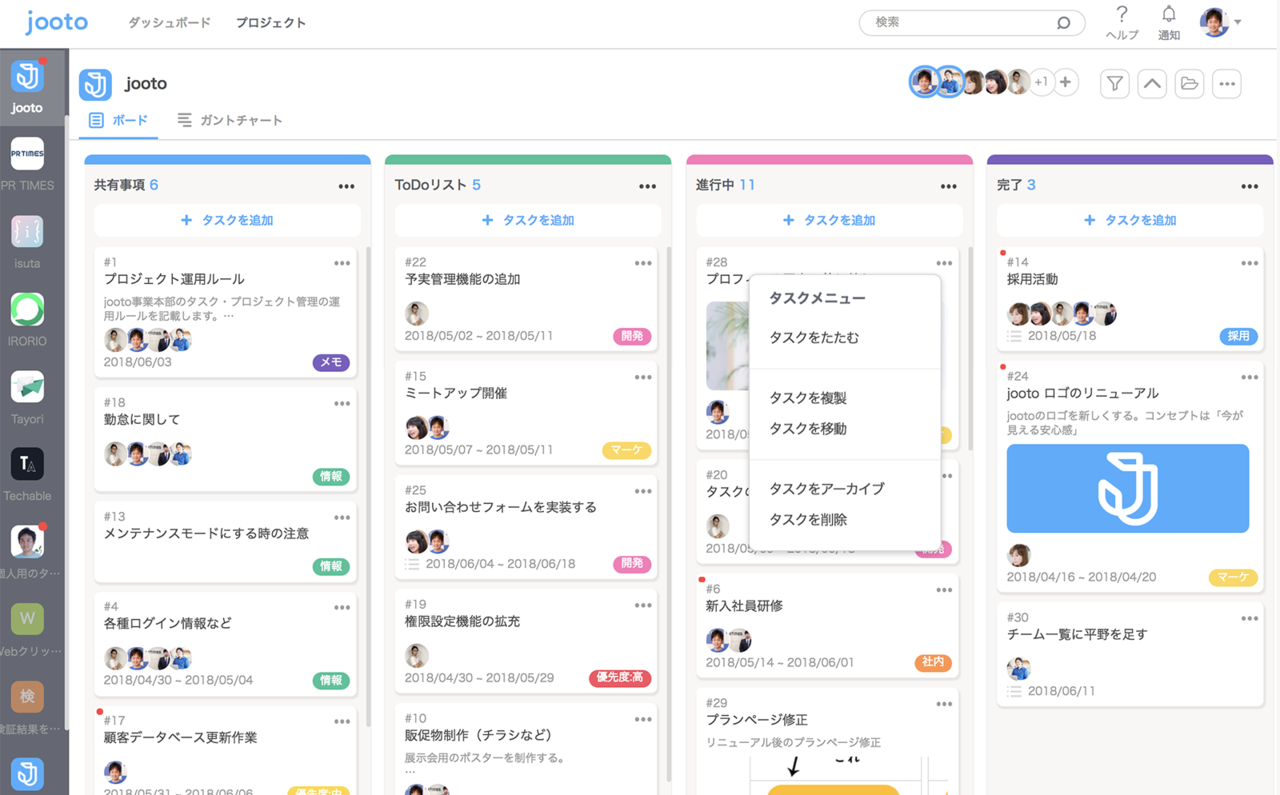Viewport: 1280px width, 795px height.
Task: Collapse tasks with the up chevron button
Action: pos(1152,84)
